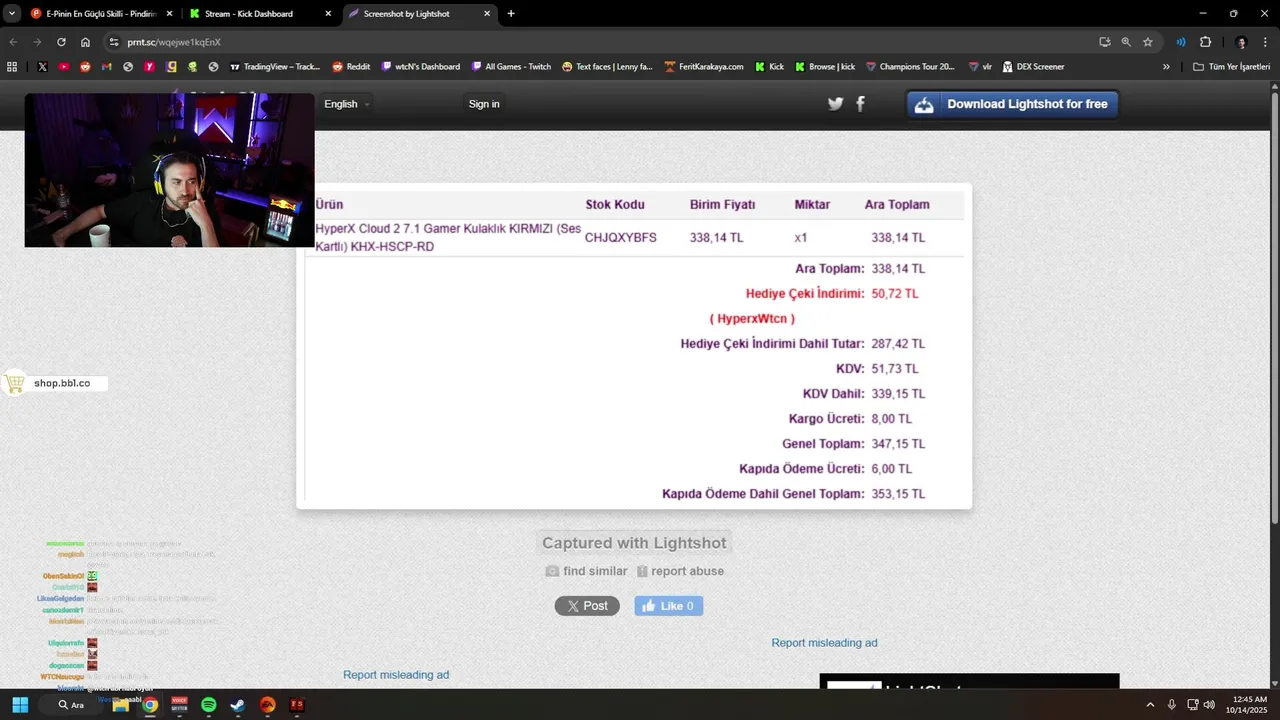Viewport: 1280px width, 720px height.
Task: Open the yellow 'g' bookmark icon
Action: (172, 67)
